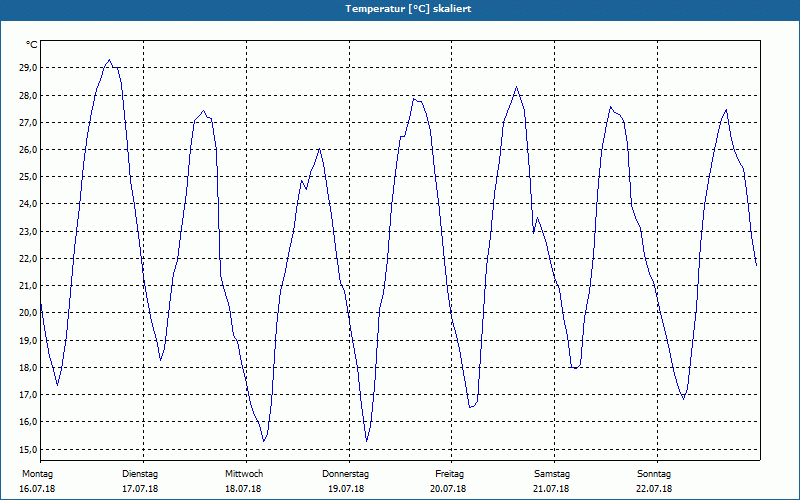Click the 25,0 axis label
This screenshot has height=500, width=800.
[x=27, y=177]
